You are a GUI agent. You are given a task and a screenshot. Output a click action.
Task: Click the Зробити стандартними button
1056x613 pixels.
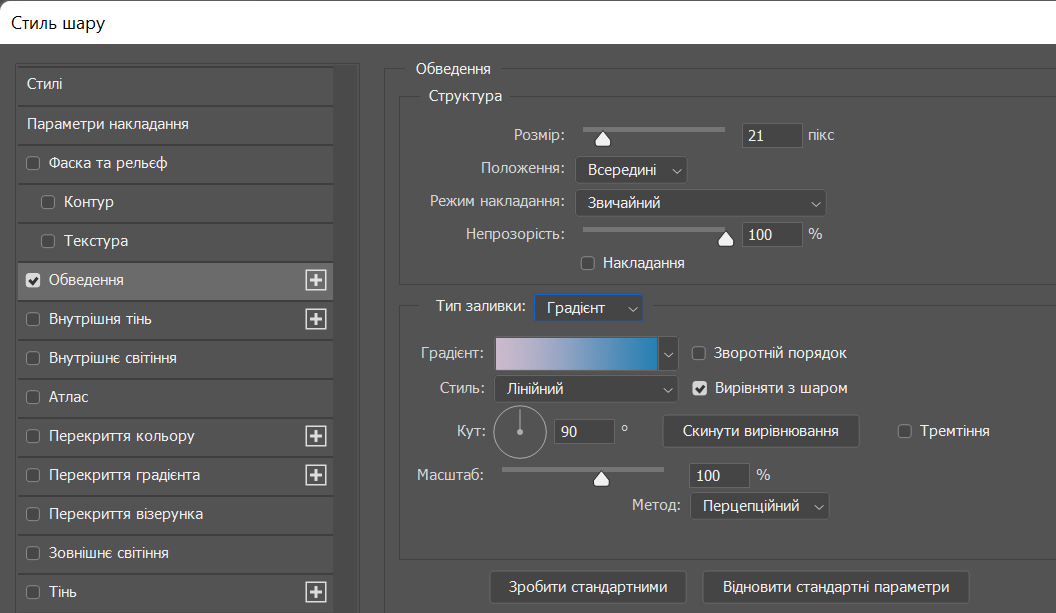pos(588,587)
